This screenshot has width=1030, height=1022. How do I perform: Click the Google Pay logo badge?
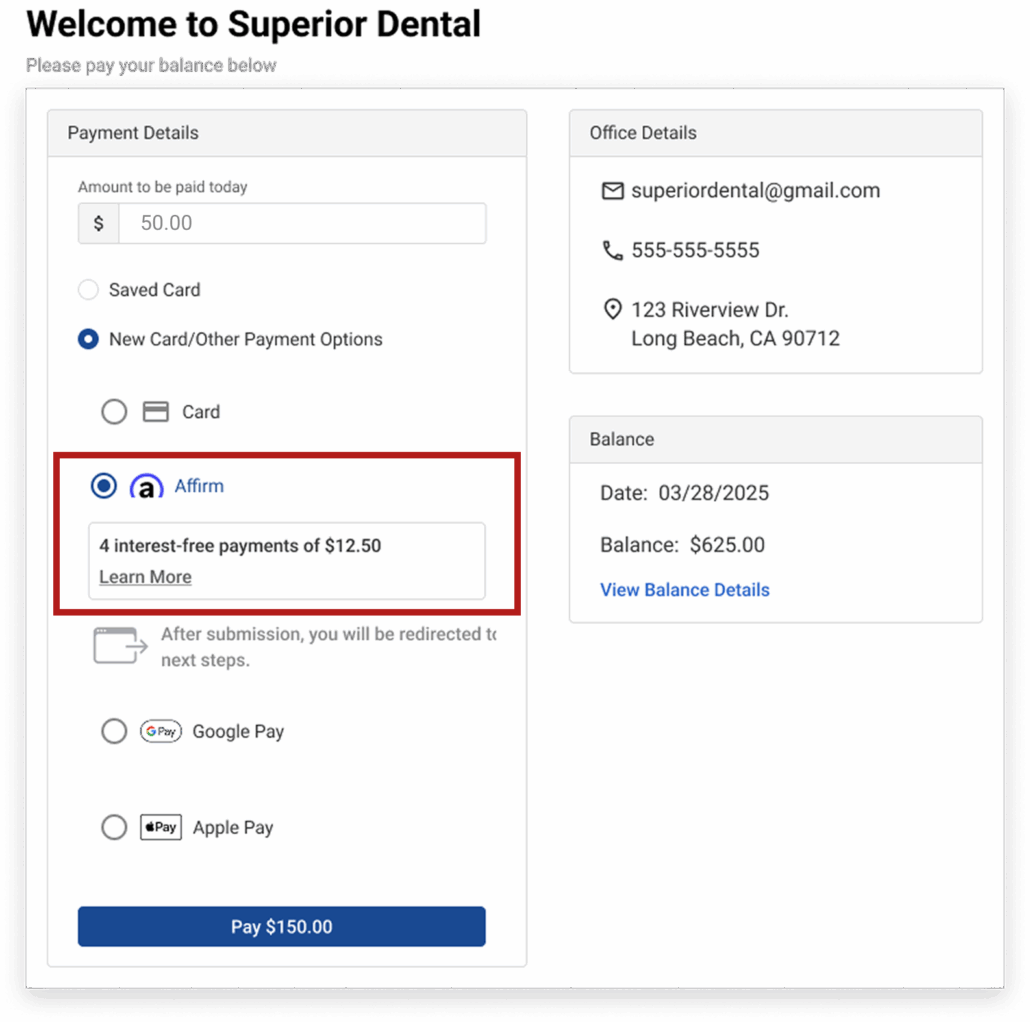160,732
